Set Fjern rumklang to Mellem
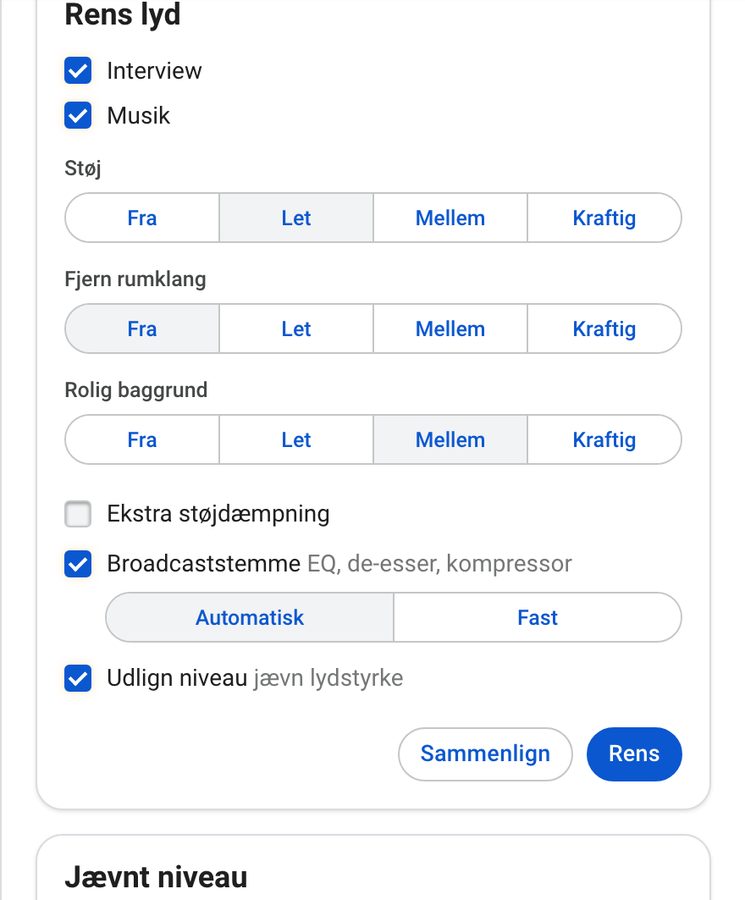This screenshot has height=900, width=745. tap(450, 328)
